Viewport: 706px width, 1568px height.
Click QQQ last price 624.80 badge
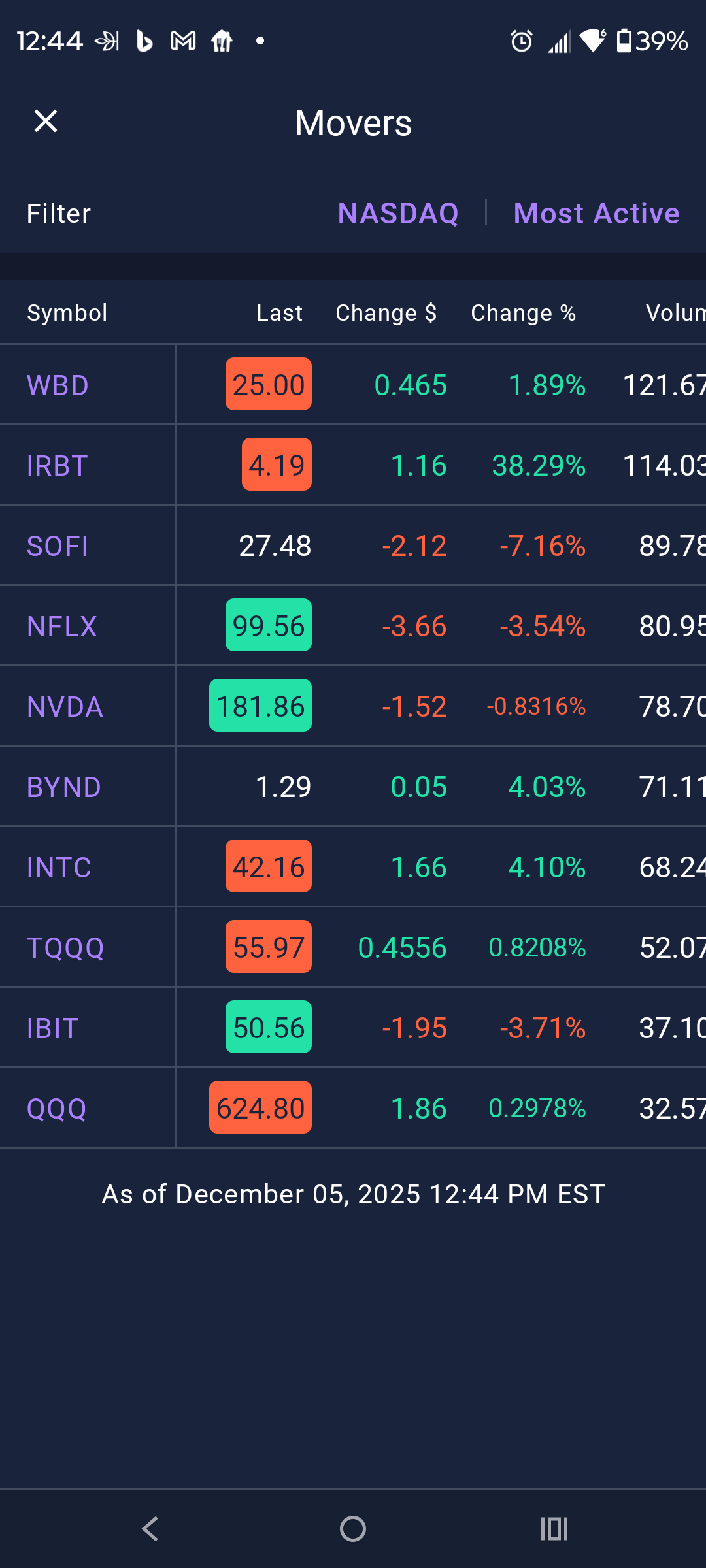pos(260,1108)
